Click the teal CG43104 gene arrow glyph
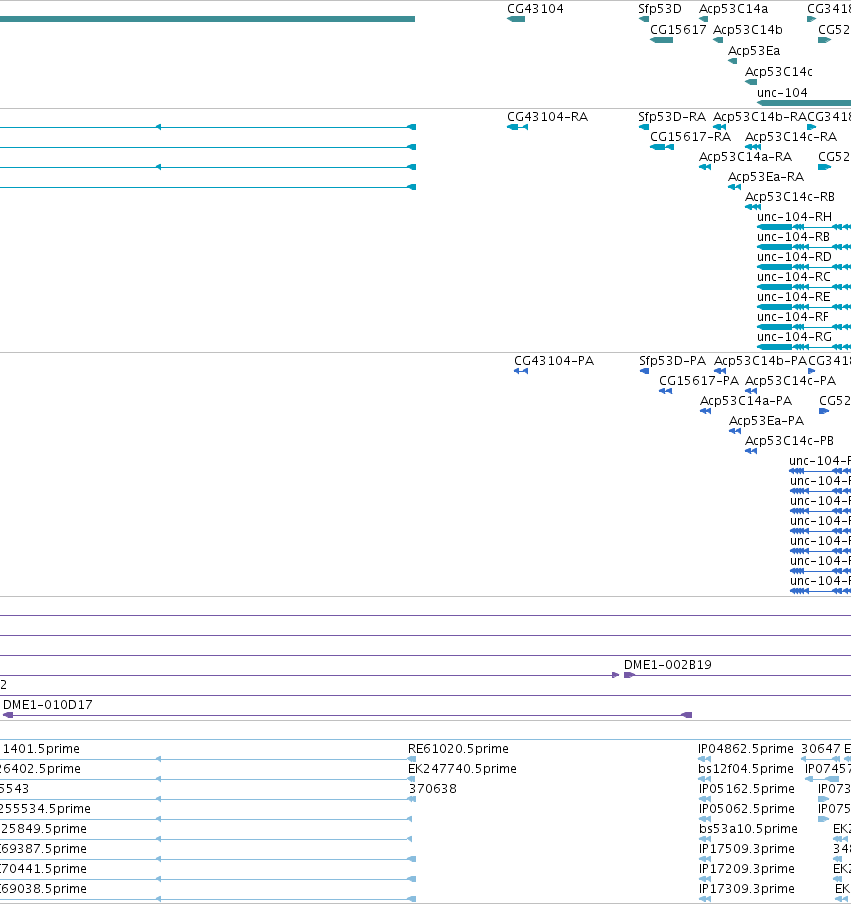Image resolution: width=851 pixels, height=904 pixels. [x=516, y=19]
